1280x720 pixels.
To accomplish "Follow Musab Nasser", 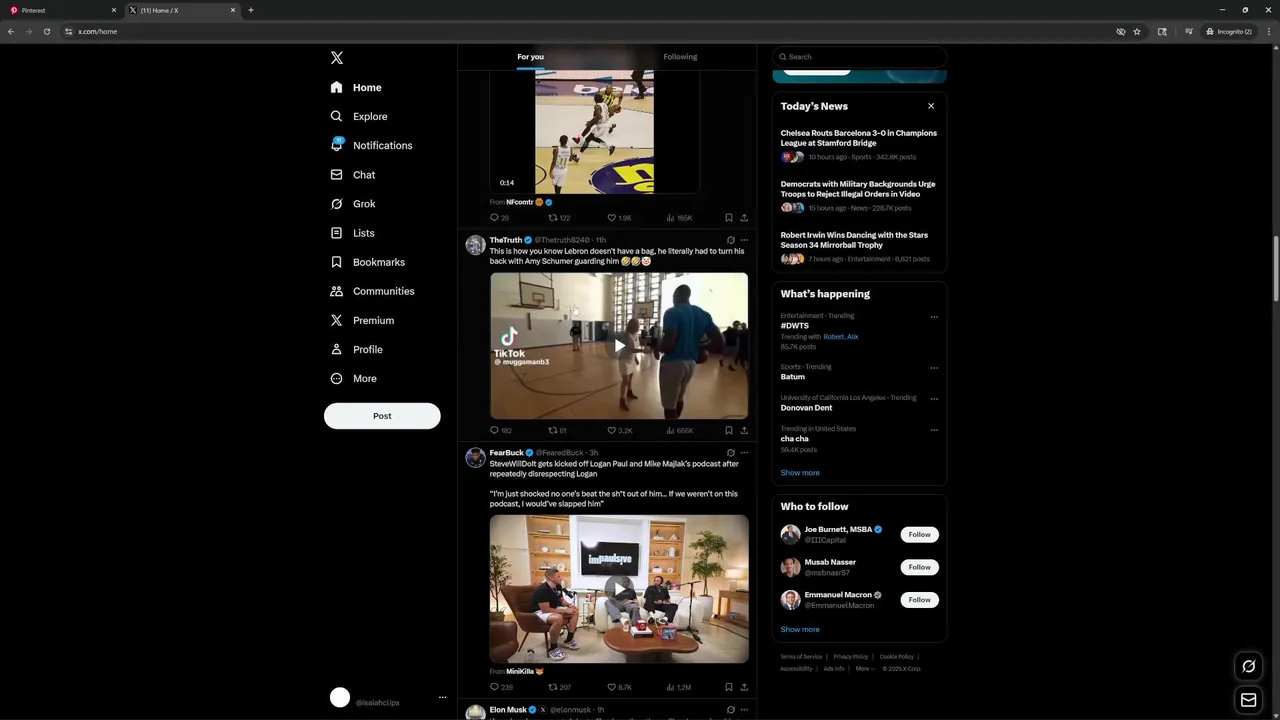I will (919, 567).
